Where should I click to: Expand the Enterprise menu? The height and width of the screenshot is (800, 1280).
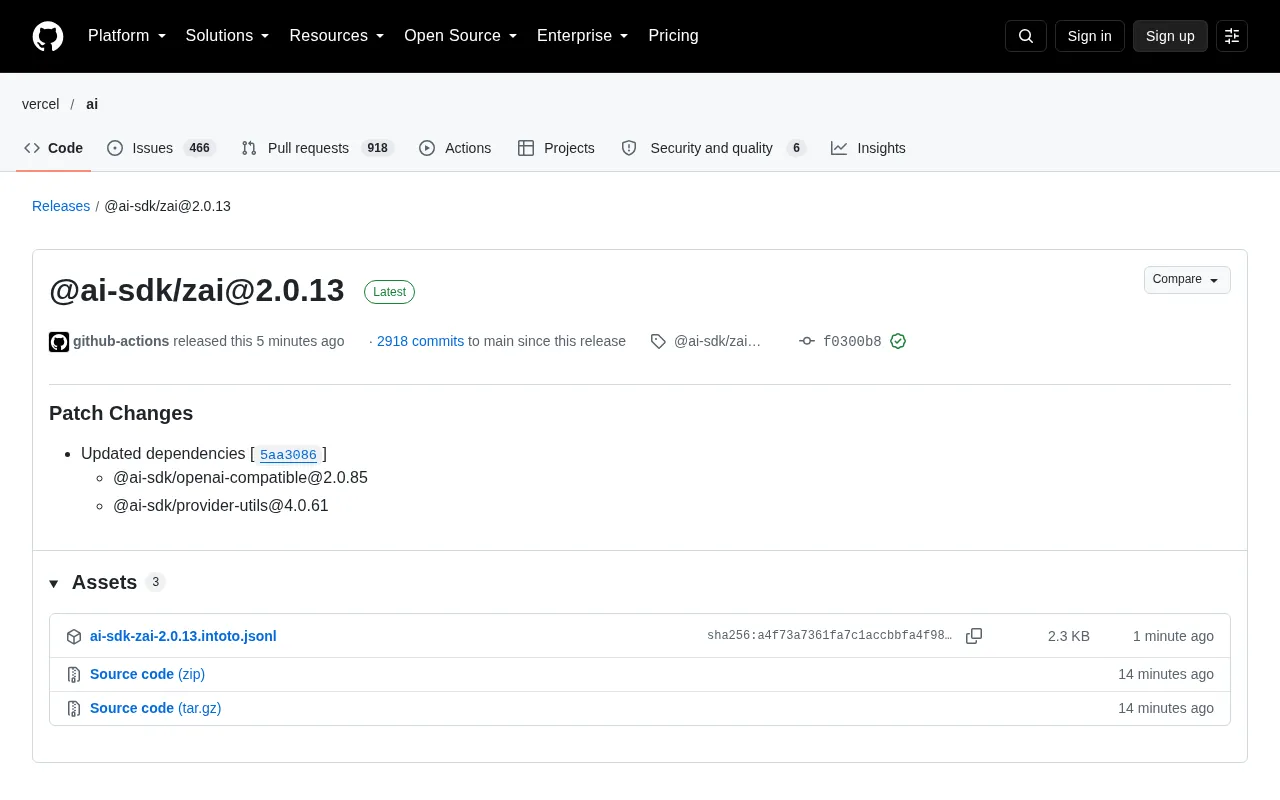[x=583, y=36]
